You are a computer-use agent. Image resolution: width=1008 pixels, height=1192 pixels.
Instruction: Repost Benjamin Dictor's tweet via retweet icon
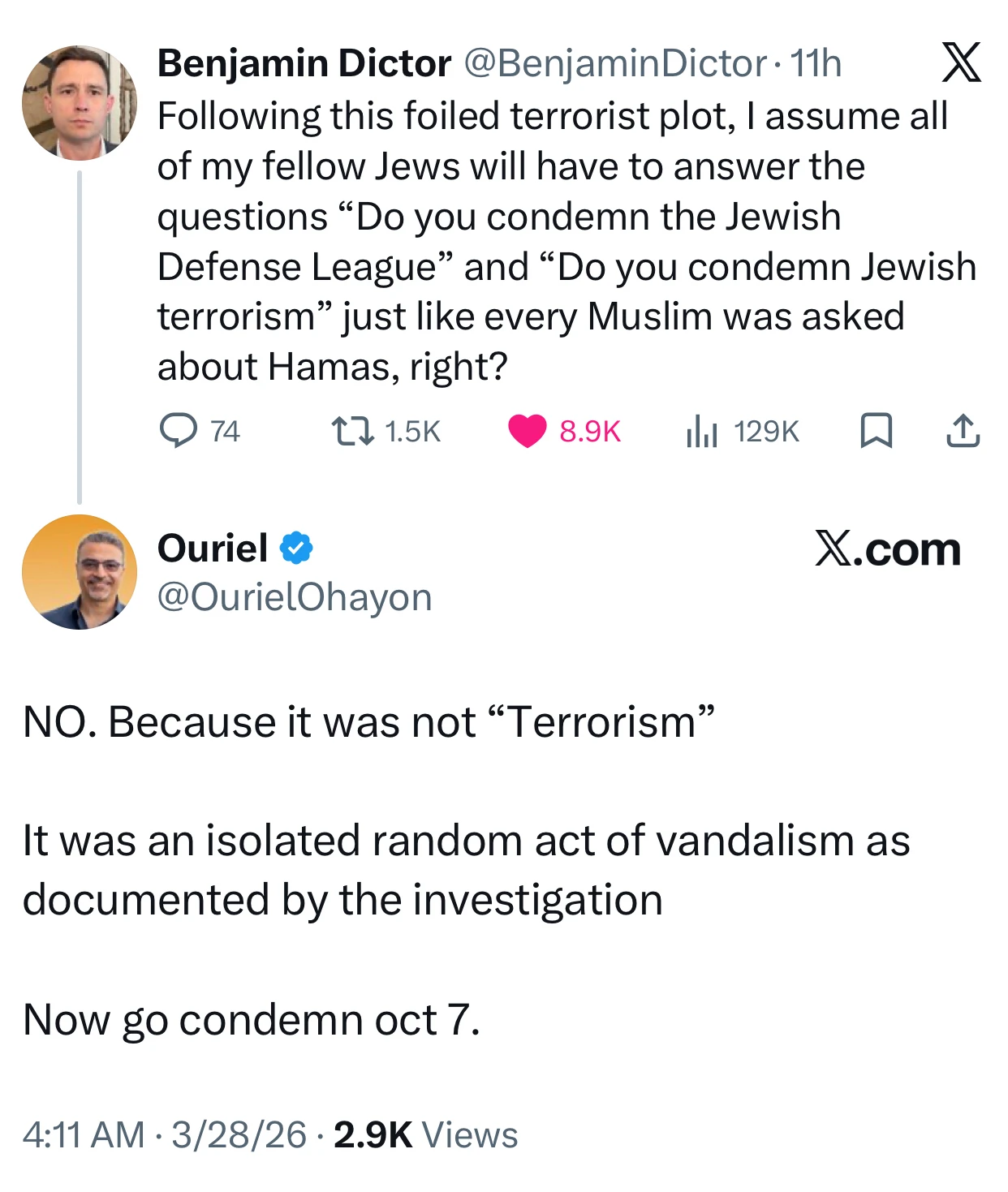[354, 431]
